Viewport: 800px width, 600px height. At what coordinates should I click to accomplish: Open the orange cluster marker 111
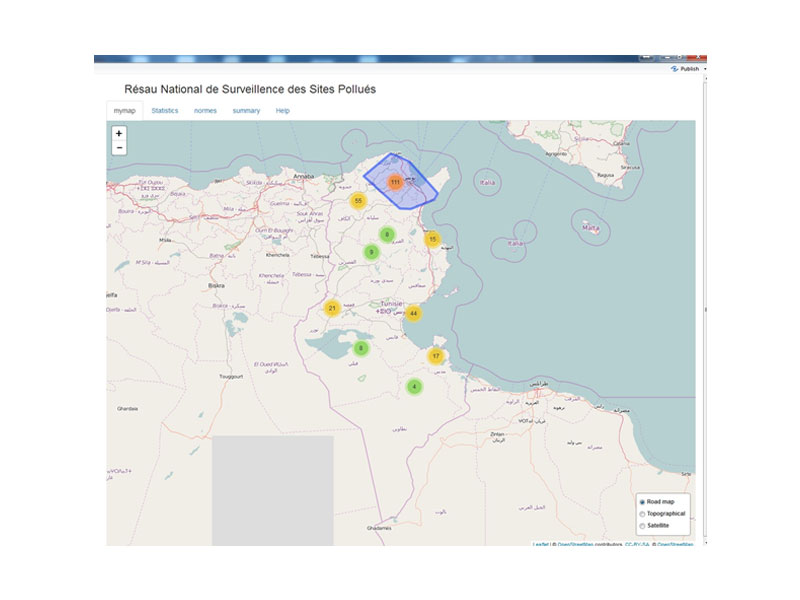pos(396,182)
